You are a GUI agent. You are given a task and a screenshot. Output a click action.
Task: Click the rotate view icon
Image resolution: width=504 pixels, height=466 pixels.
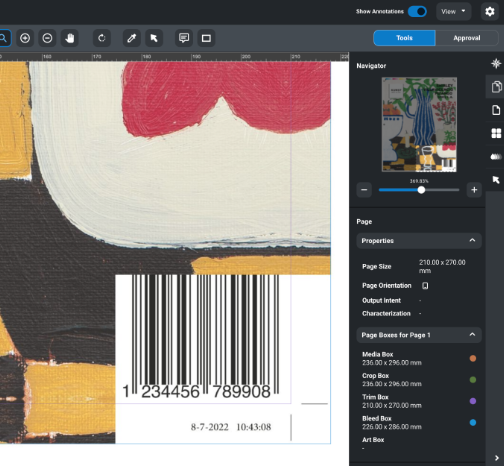(x=102, y=38)
